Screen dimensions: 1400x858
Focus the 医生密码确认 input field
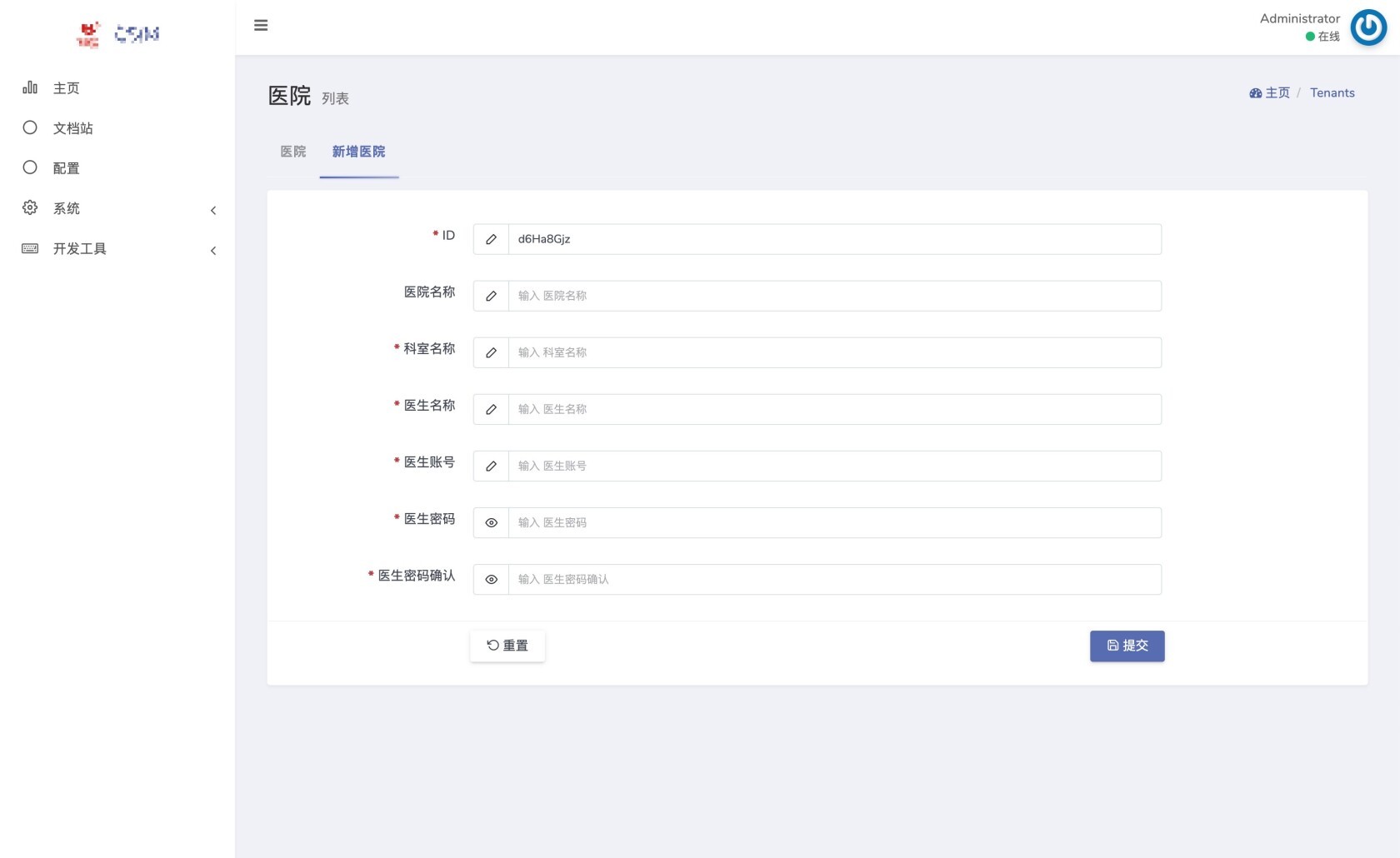(x=835, y=579)
